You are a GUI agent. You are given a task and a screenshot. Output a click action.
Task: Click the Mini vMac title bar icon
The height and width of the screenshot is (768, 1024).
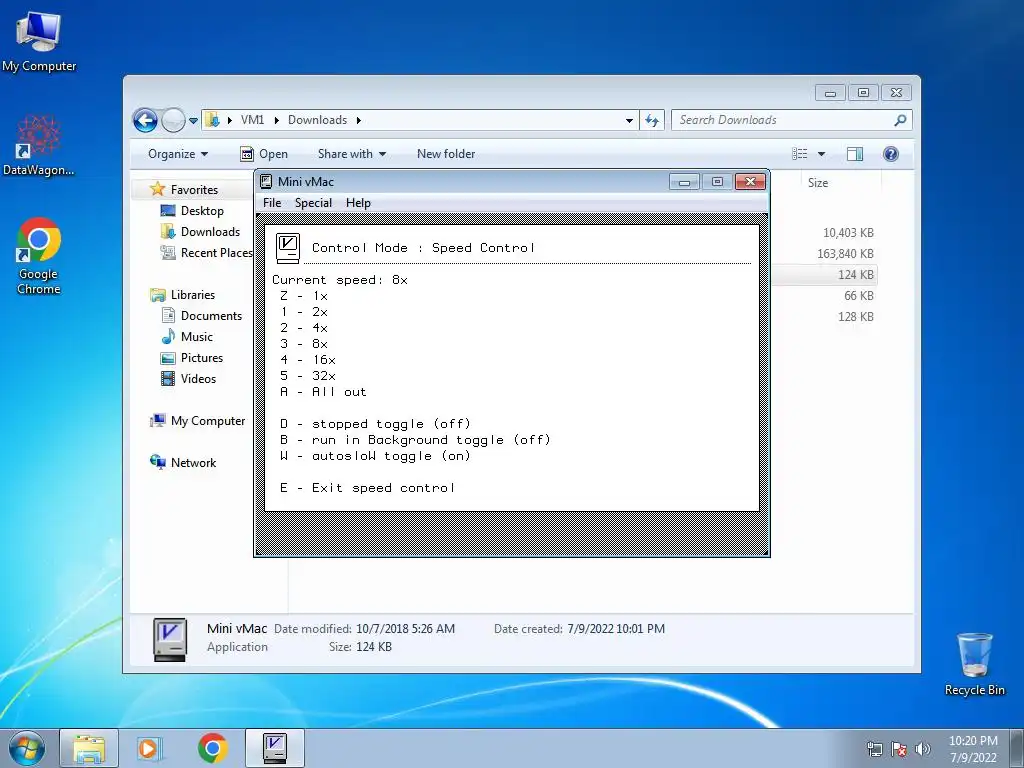(x=266, y=182)
